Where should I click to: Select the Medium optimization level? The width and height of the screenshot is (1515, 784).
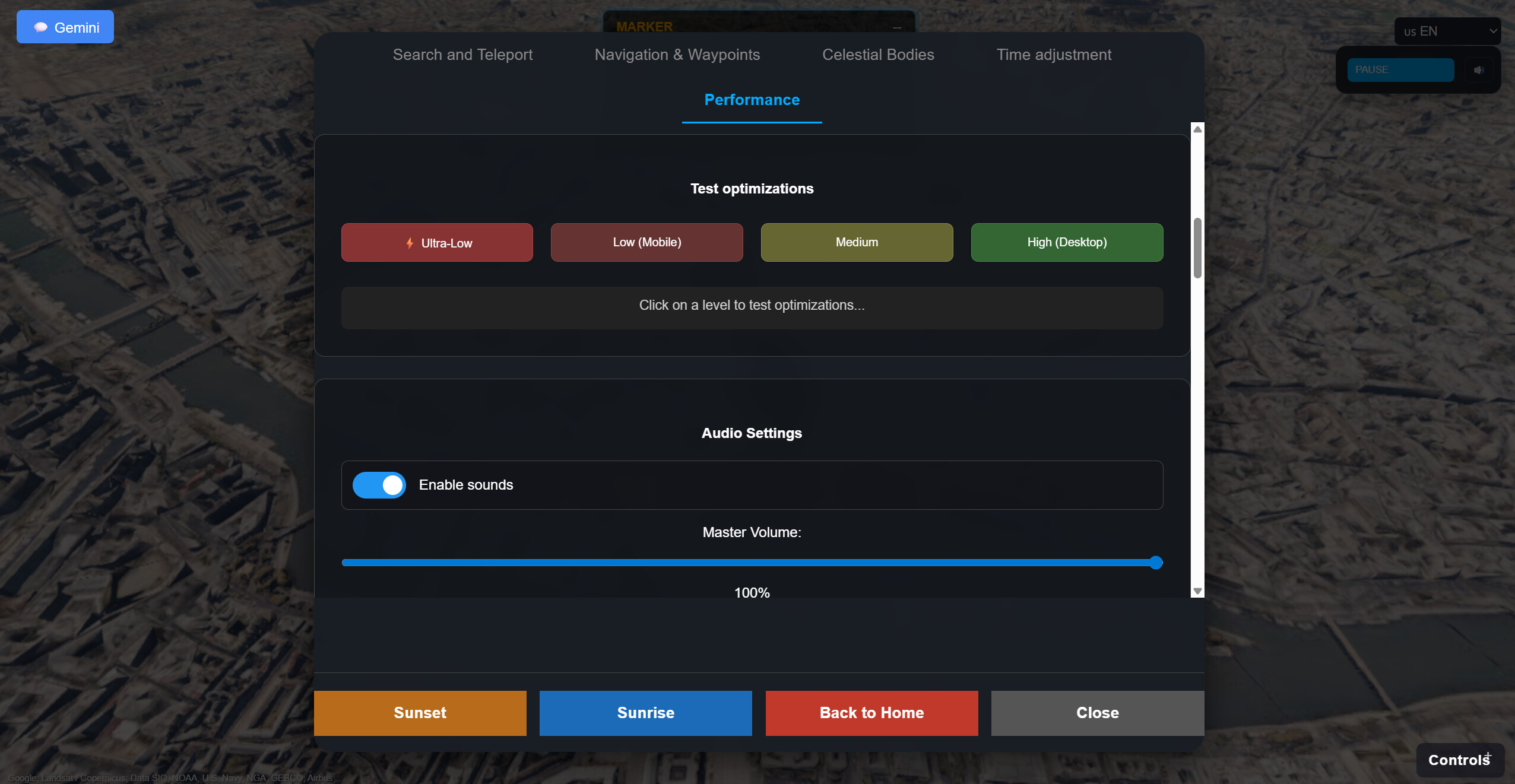click(x=856, y=242)
